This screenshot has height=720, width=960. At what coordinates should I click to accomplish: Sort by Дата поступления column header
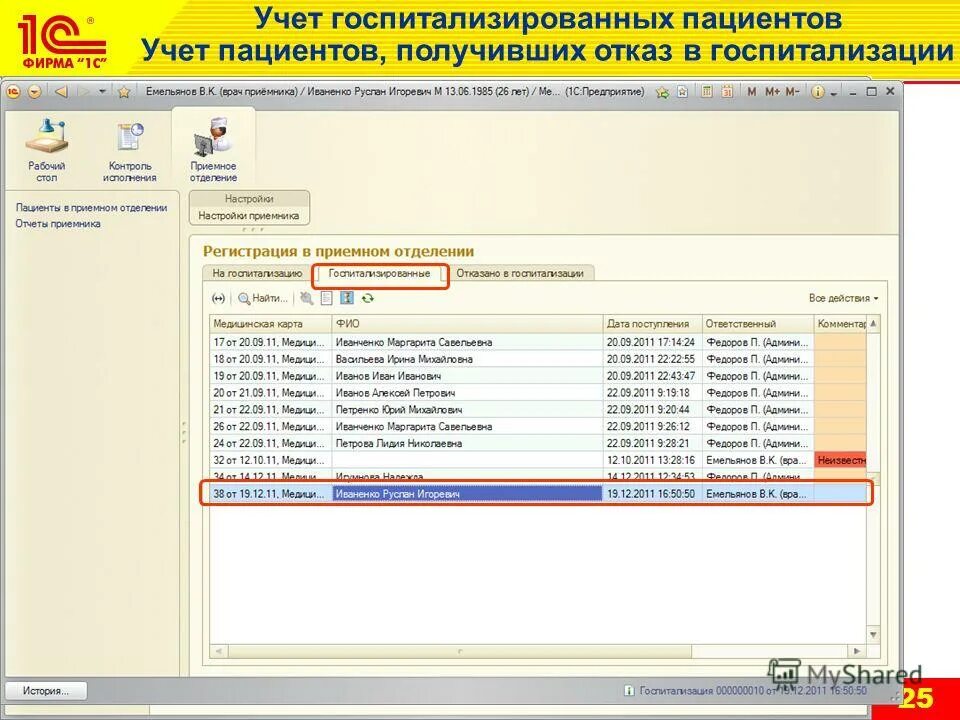[652, 324]
